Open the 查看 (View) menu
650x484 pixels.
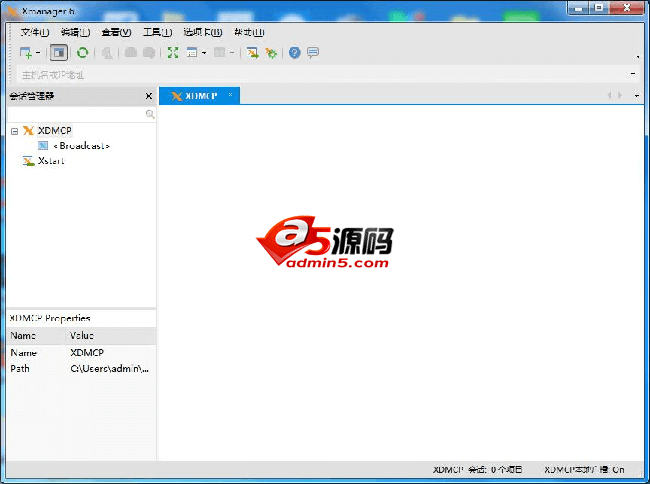point(116,32)
